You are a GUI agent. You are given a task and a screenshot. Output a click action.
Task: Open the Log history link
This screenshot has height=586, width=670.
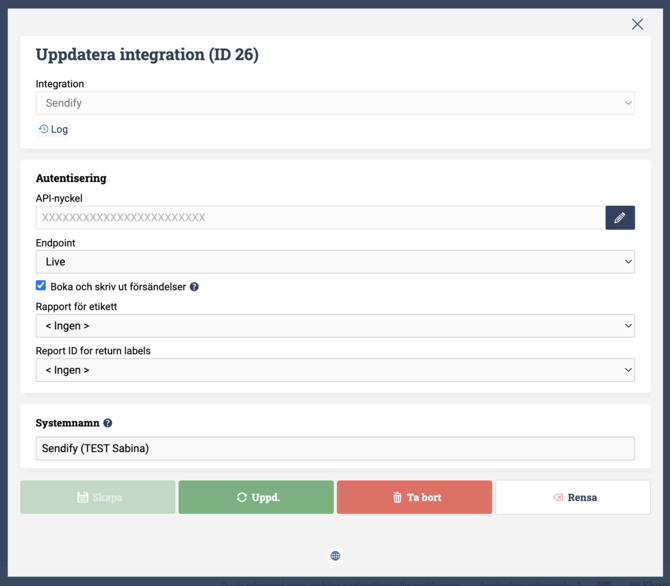tap(53, 129)
